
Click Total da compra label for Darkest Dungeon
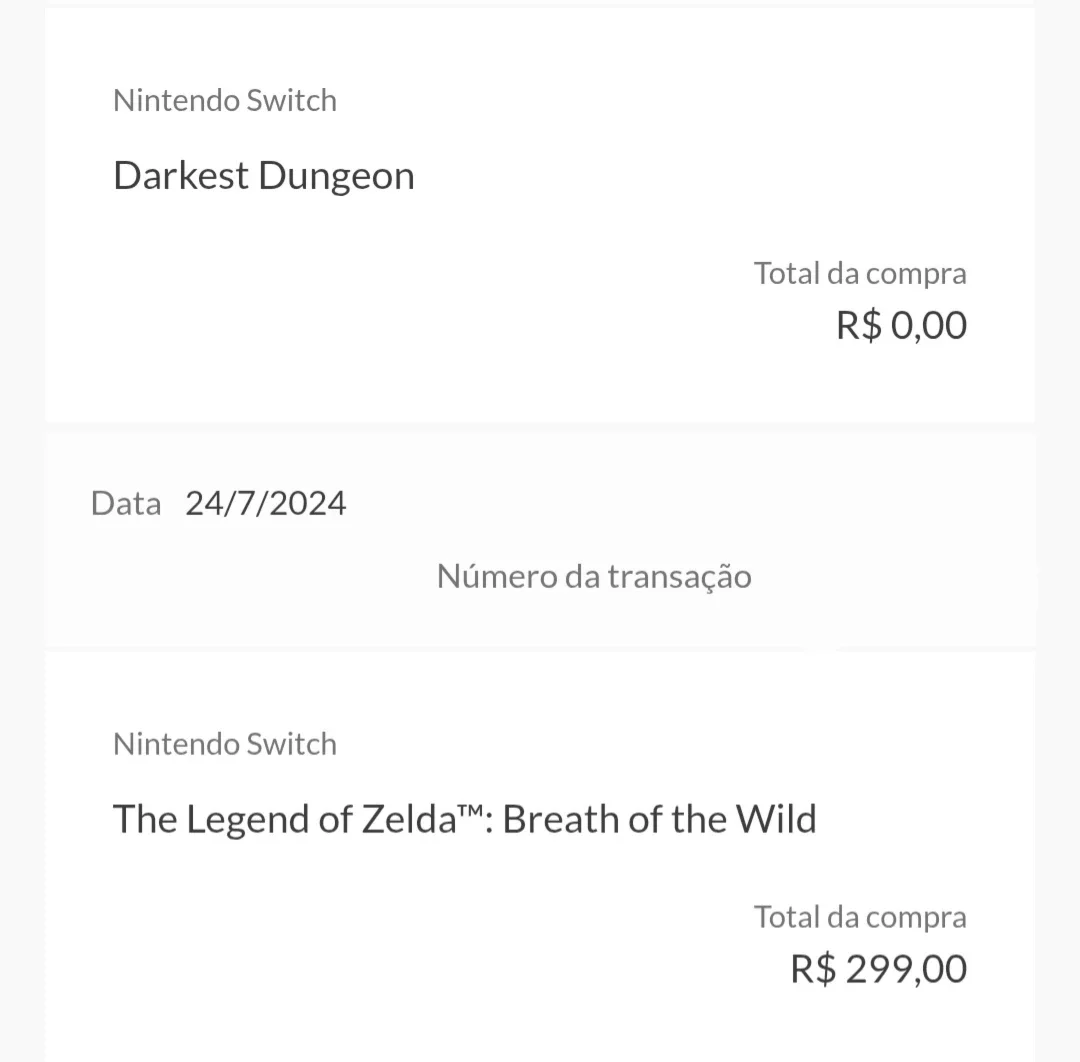pyautogui.click(x=860, y=274)
